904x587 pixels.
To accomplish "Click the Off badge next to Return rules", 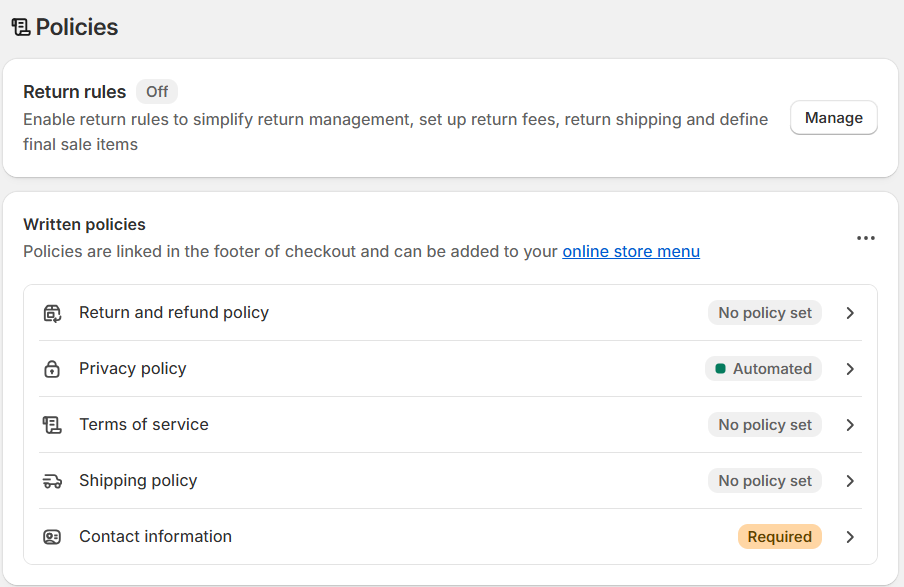I will click(156, 91).
